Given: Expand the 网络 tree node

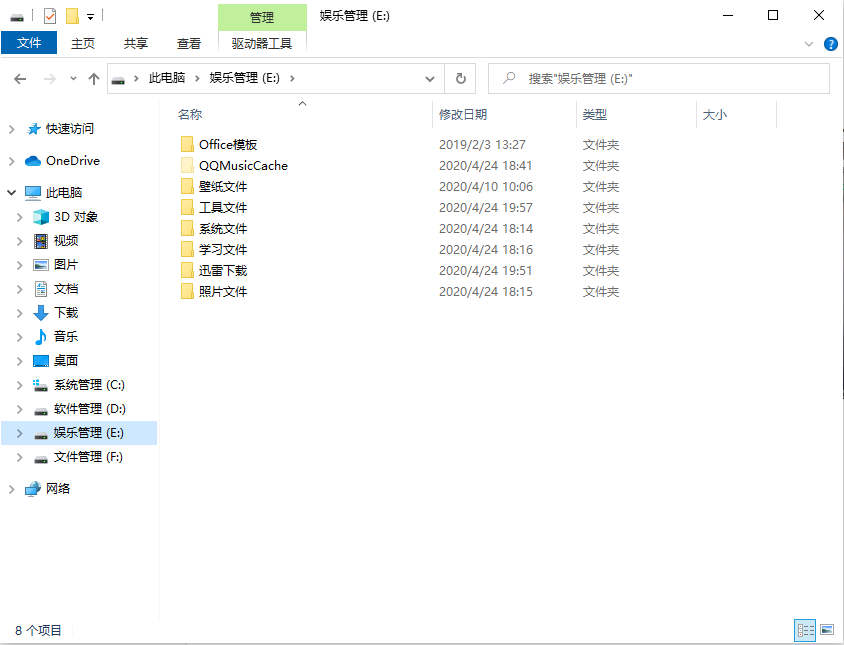Looking at the screenshot, I should 11,489.
